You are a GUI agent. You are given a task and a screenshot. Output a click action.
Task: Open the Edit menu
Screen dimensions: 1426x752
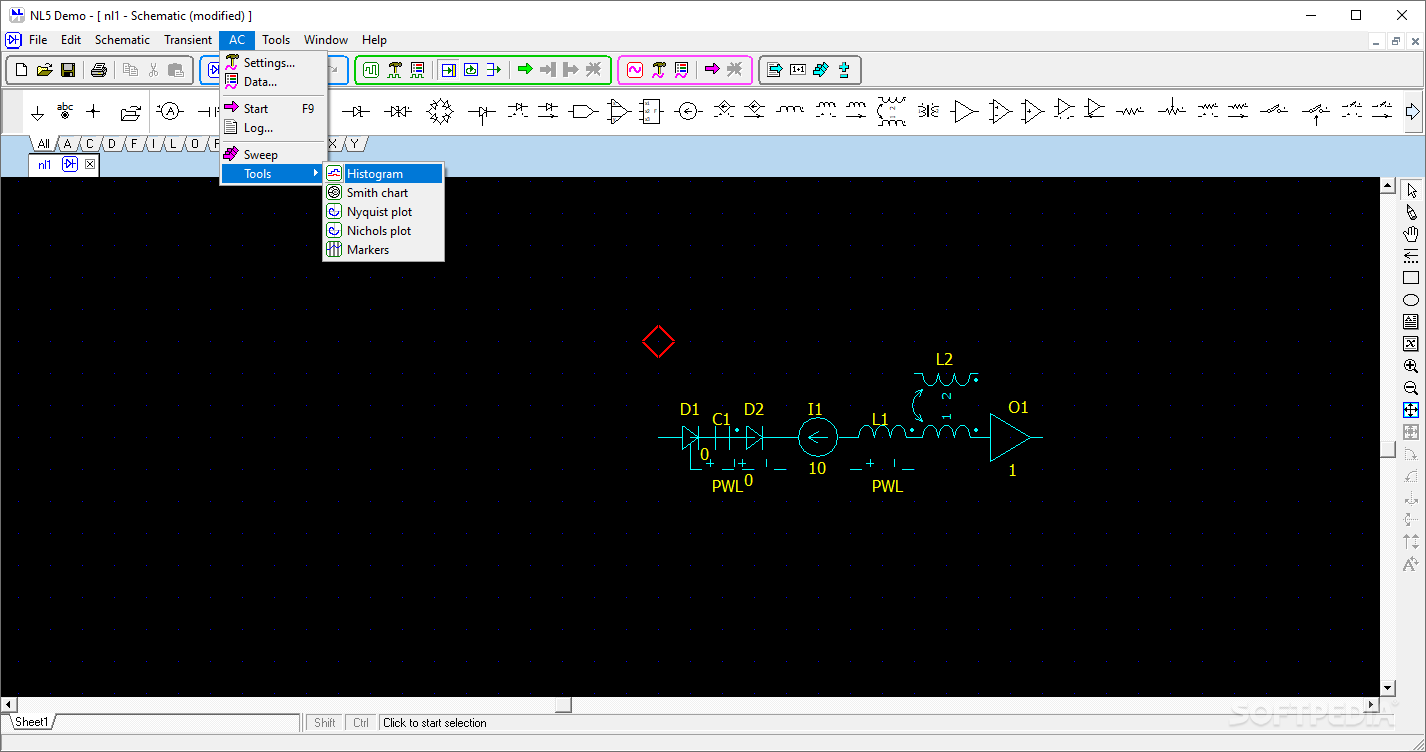click(x=71, y=40)
